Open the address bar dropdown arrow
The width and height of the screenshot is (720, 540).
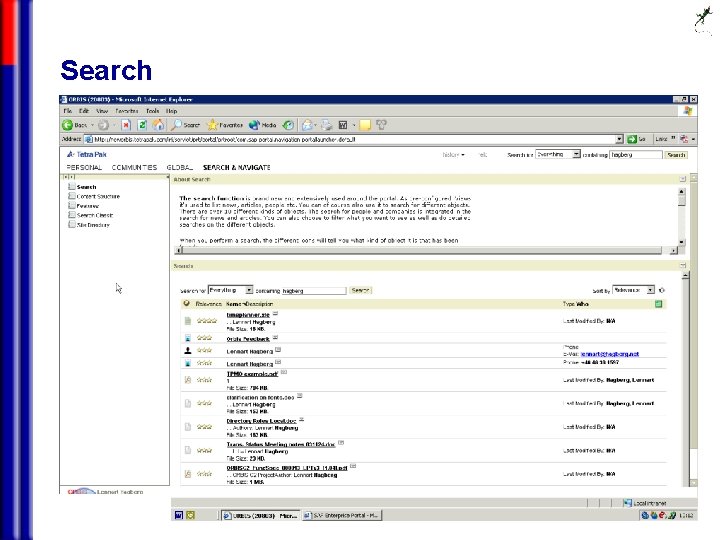tap(619, 139)
